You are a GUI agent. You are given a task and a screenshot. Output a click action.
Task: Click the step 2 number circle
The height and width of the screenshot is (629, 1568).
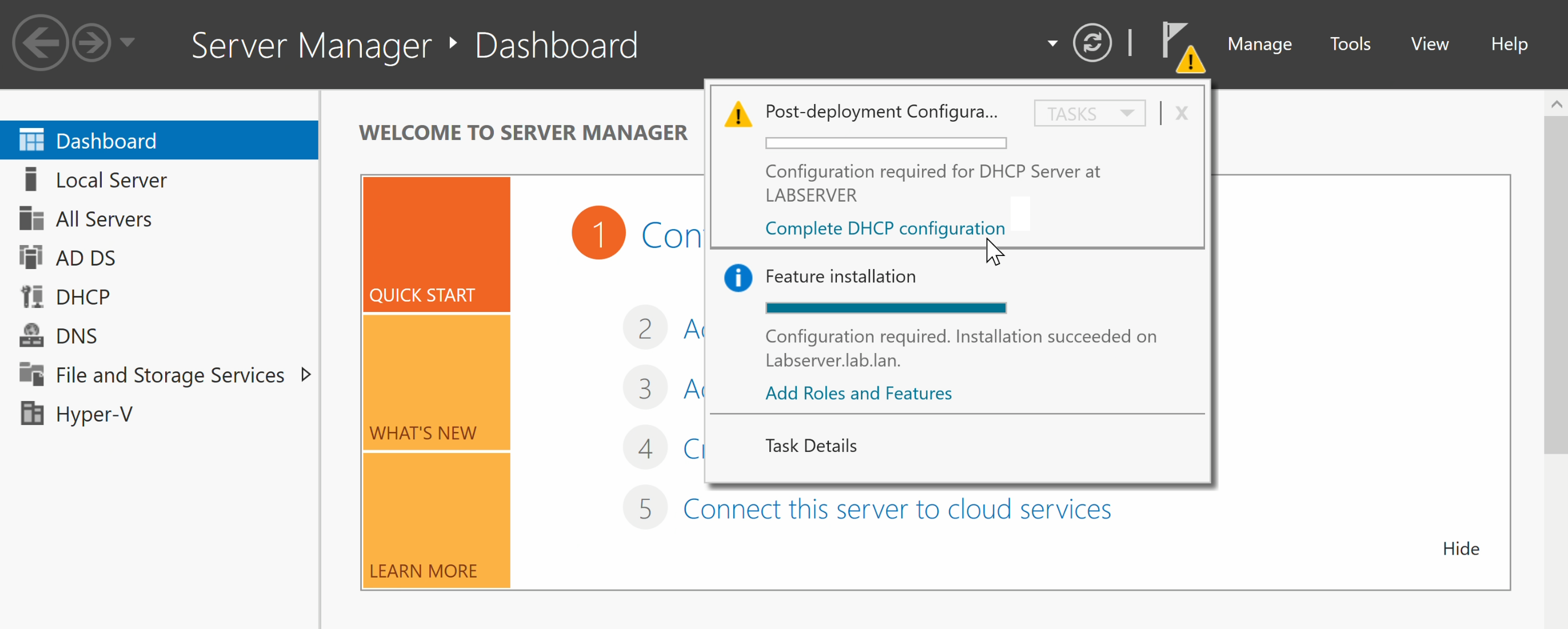click(645, 327)
